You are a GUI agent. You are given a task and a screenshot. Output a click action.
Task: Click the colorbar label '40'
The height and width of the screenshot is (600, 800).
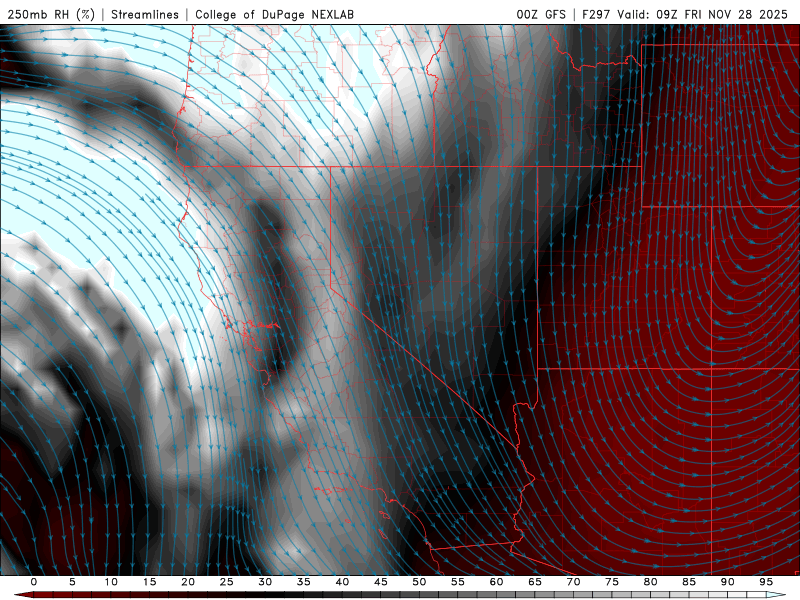342,582
